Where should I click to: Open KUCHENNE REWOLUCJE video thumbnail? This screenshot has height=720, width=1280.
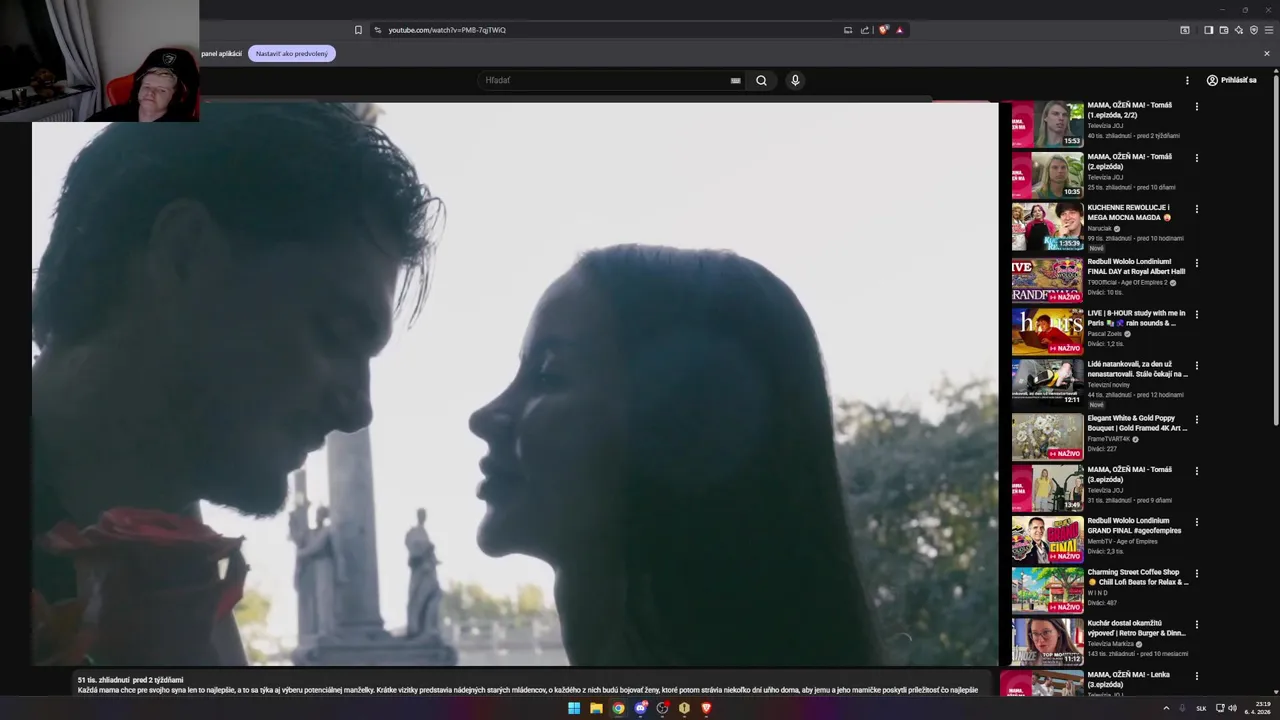(x=1047, y=227)
